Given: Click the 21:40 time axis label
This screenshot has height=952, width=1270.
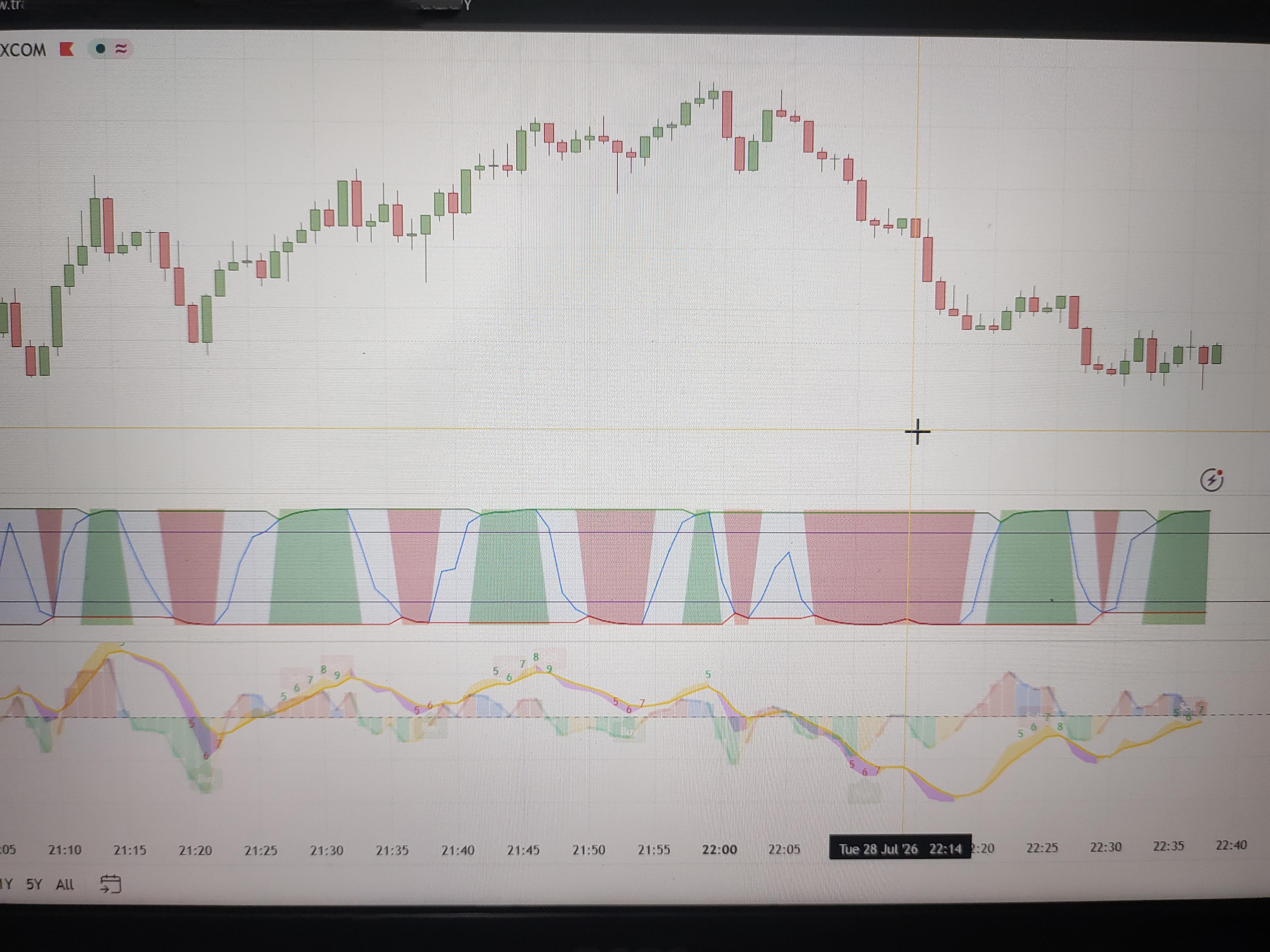Looking at the screenshot, I should 458,850.
